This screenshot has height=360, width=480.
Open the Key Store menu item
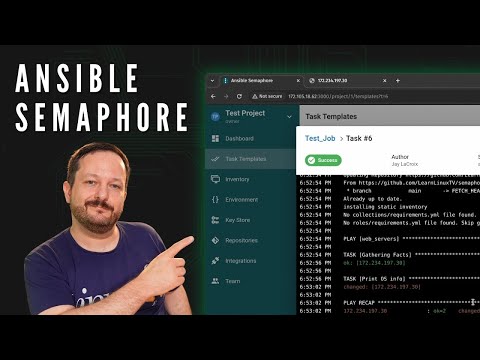click(250, 220)
